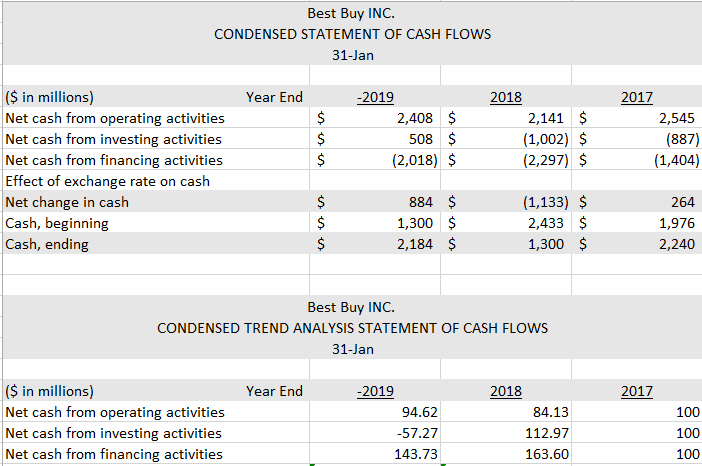This screenshot has width=702, height=466.
Task: Click the "2017" header in the trend table
Action: tap(636, 391)
